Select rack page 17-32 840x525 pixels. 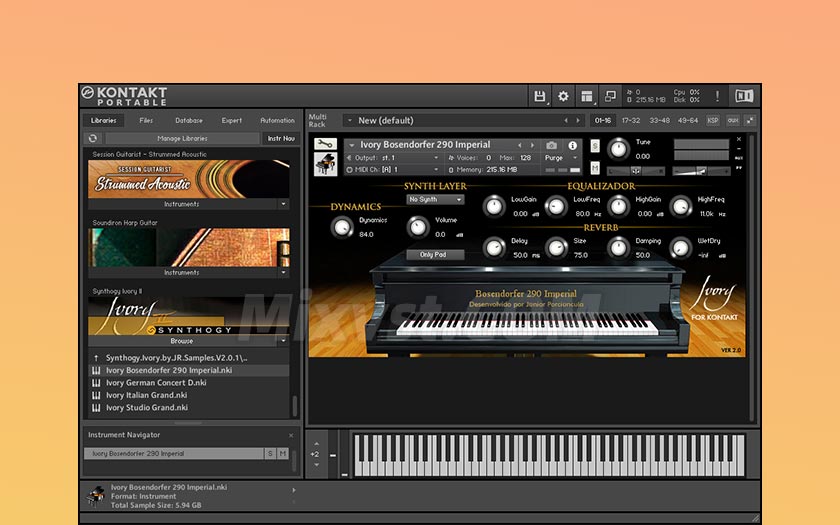(x=631, y=121)
